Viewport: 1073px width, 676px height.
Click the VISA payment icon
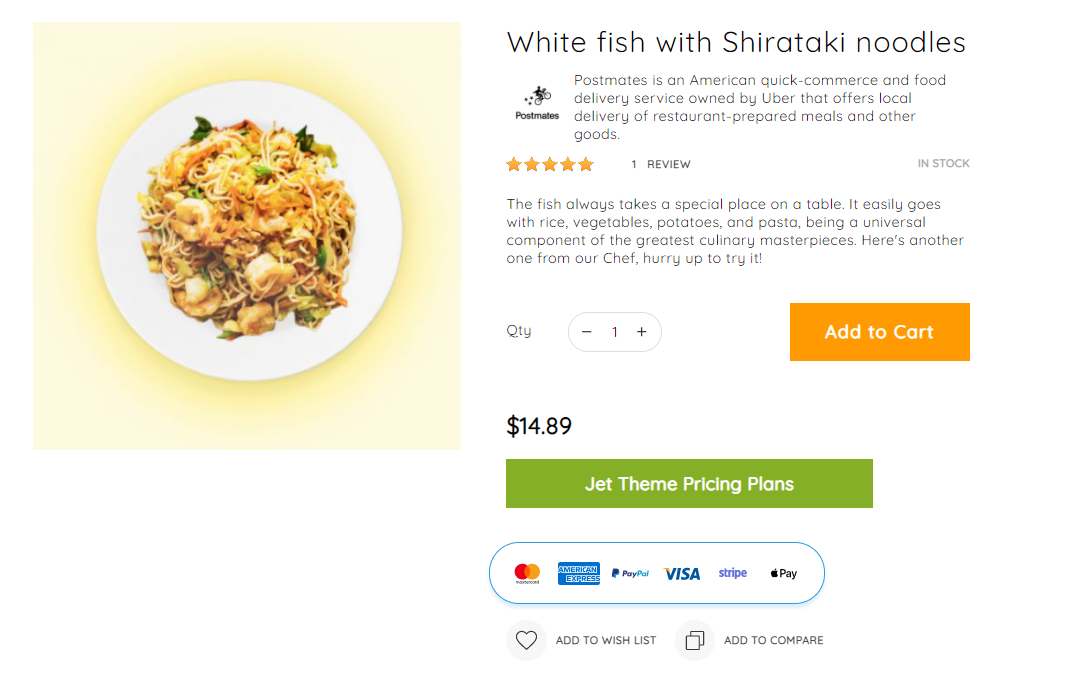click(x=682, y=573)
